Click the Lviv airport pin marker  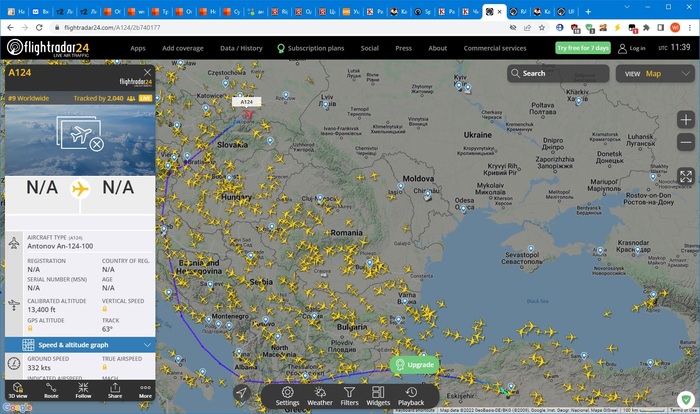pyautogui.click(x=325, y=105)
